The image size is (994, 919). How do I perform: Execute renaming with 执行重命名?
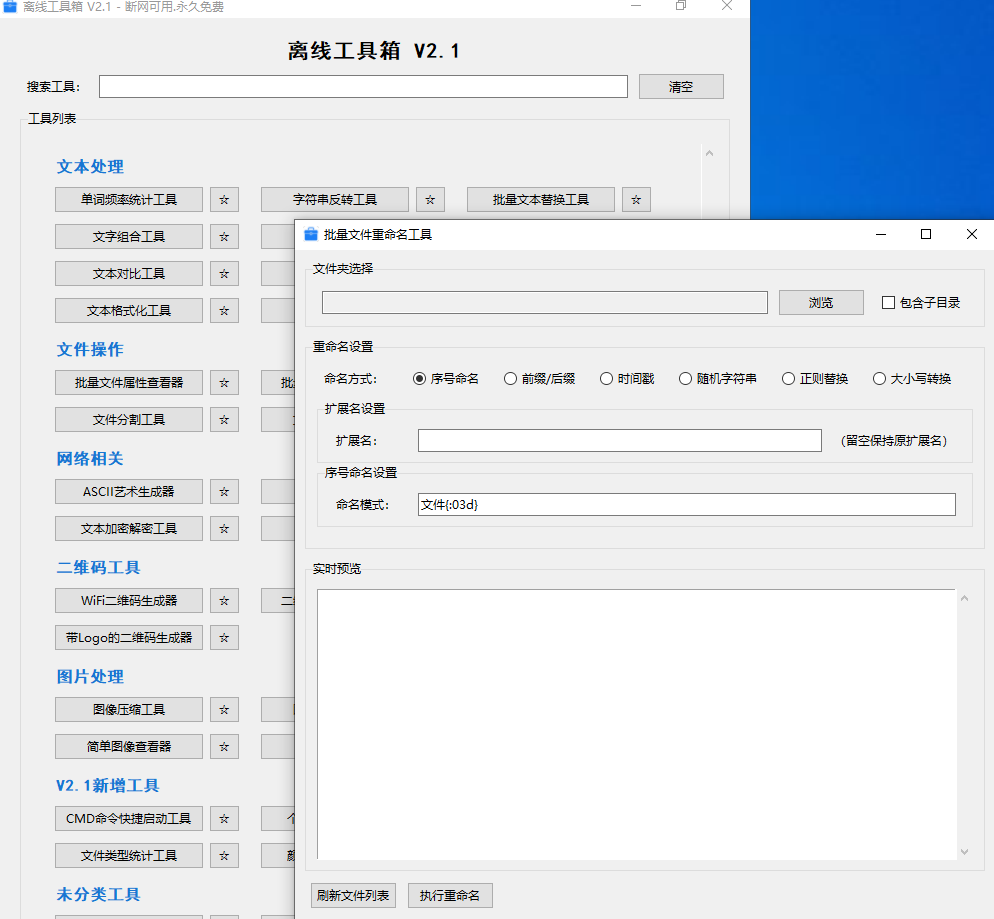[450, 895]
